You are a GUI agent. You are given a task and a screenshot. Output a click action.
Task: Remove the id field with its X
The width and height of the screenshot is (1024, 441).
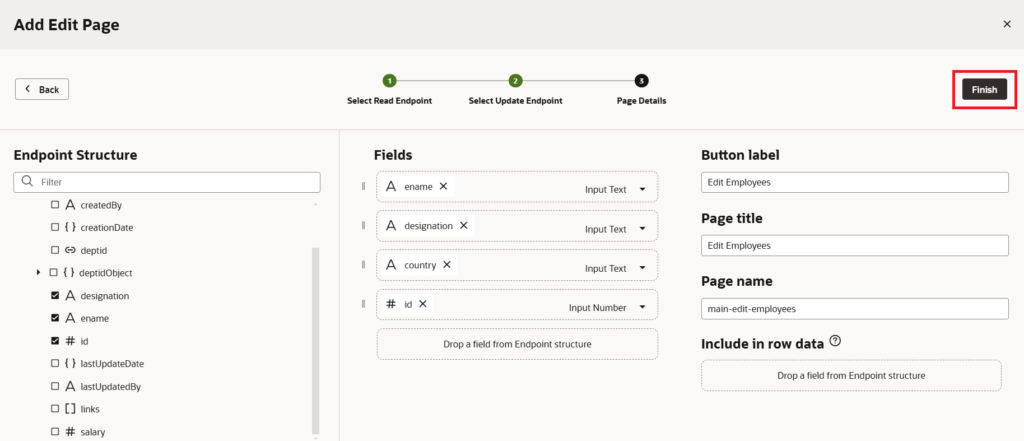(x=423, y=304)
